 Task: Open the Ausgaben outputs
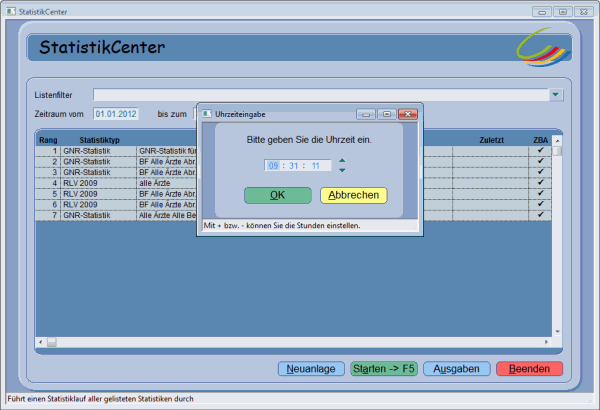(456, 369)
